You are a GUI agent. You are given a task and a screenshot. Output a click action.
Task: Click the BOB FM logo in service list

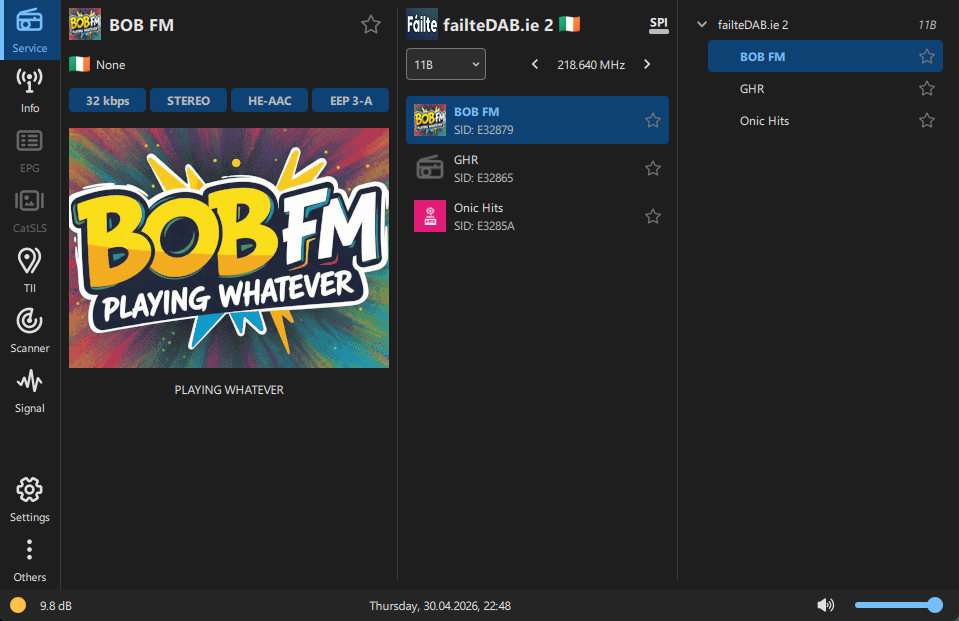[x=430, y=120]
